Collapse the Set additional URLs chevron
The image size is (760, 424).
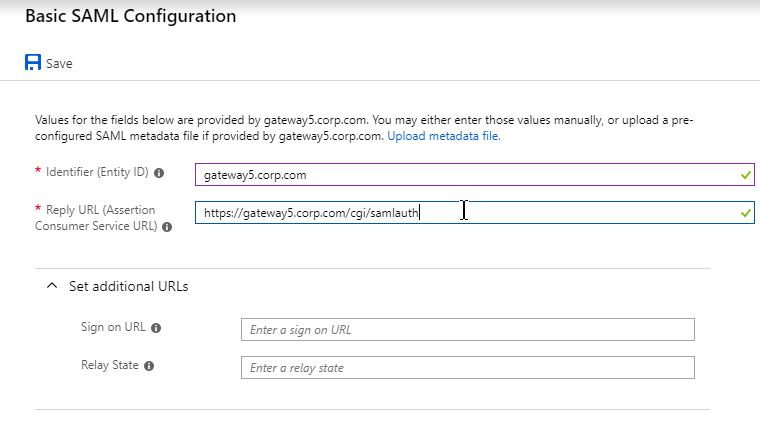point(52,286)
